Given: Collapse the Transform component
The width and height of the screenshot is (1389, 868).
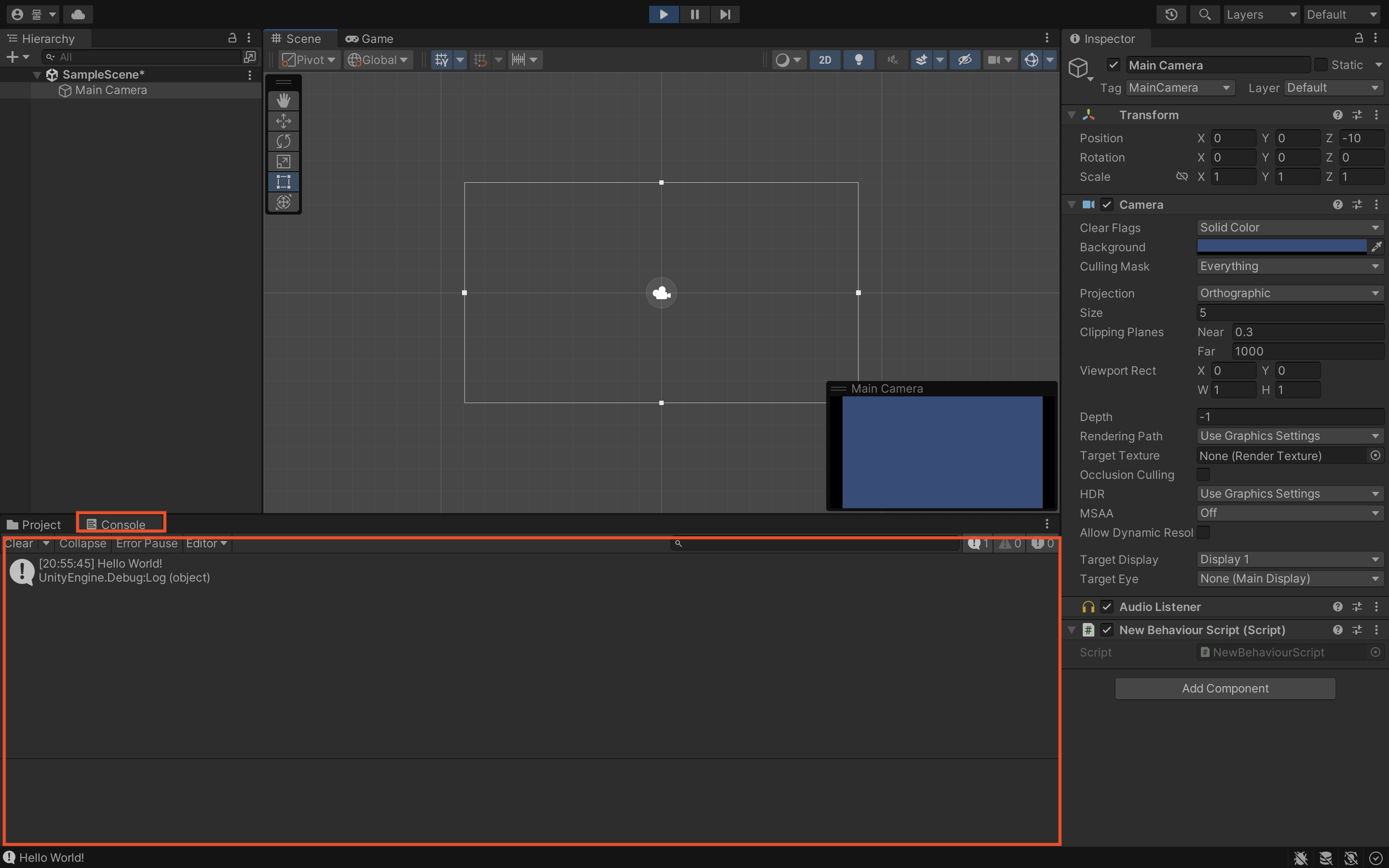Looking at the screenshot, I should (x=1072, y=115).
